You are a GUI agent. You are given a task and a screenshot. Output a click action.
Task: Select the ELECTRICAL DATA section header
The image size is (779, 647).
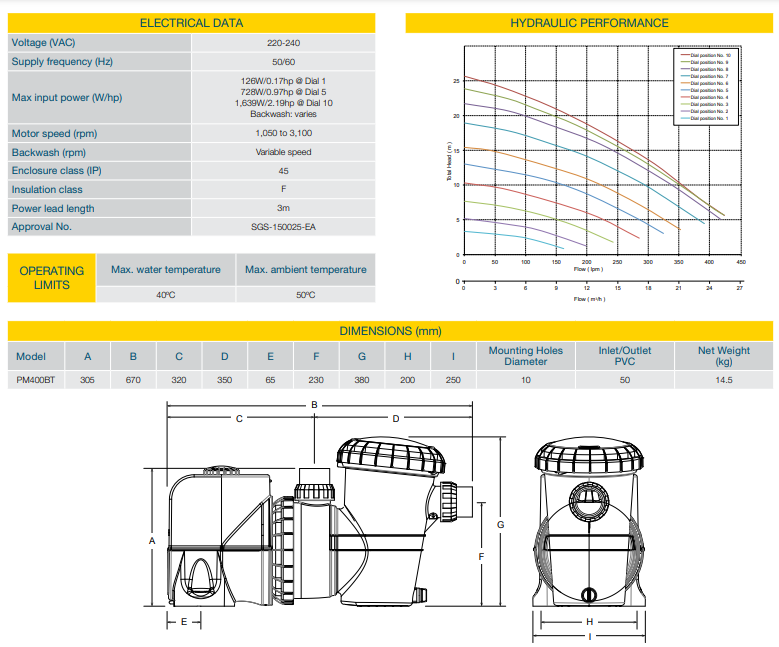191,23
